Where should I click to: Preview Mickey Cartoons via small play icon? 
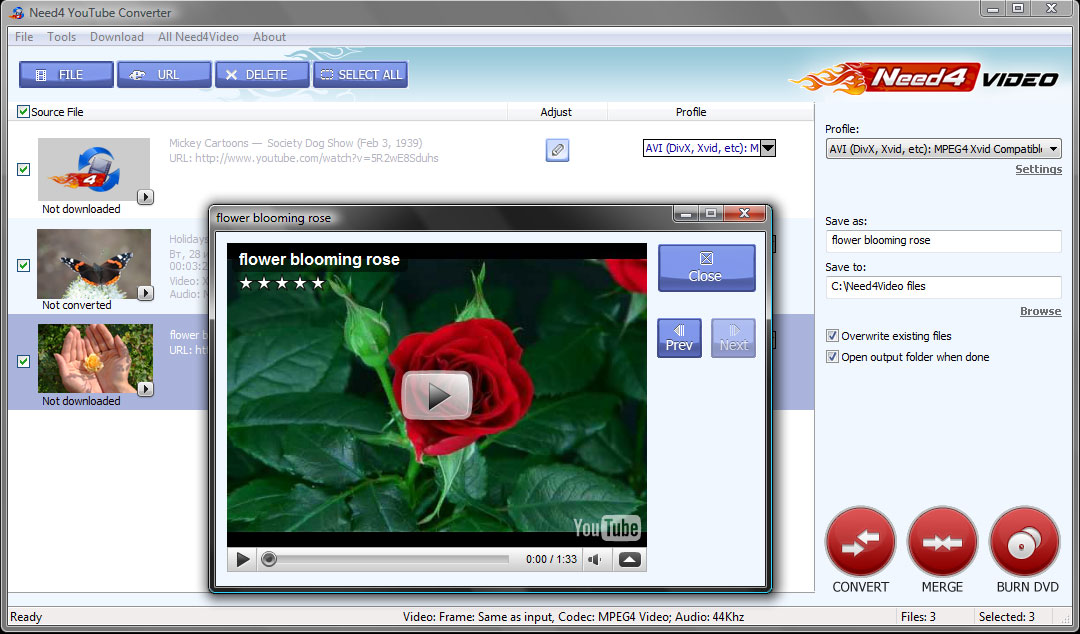[x=145, y=198]
